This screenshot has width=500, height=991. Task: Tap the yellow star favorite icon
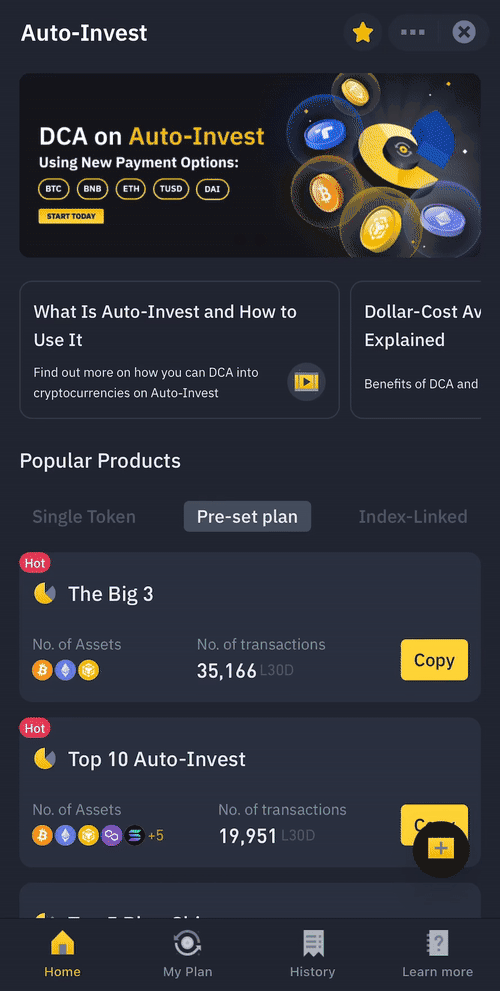363,32
